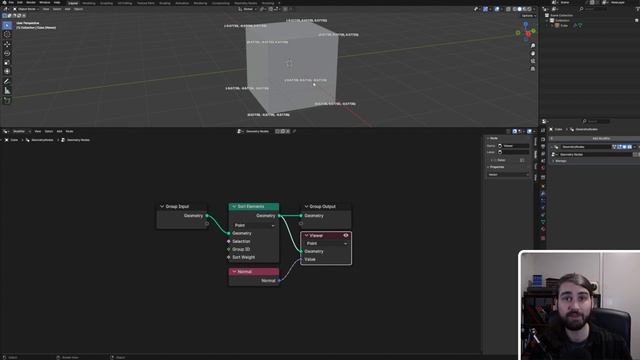Open the File menu
This screenshot has width=640, height=360.
click(11, 2)
